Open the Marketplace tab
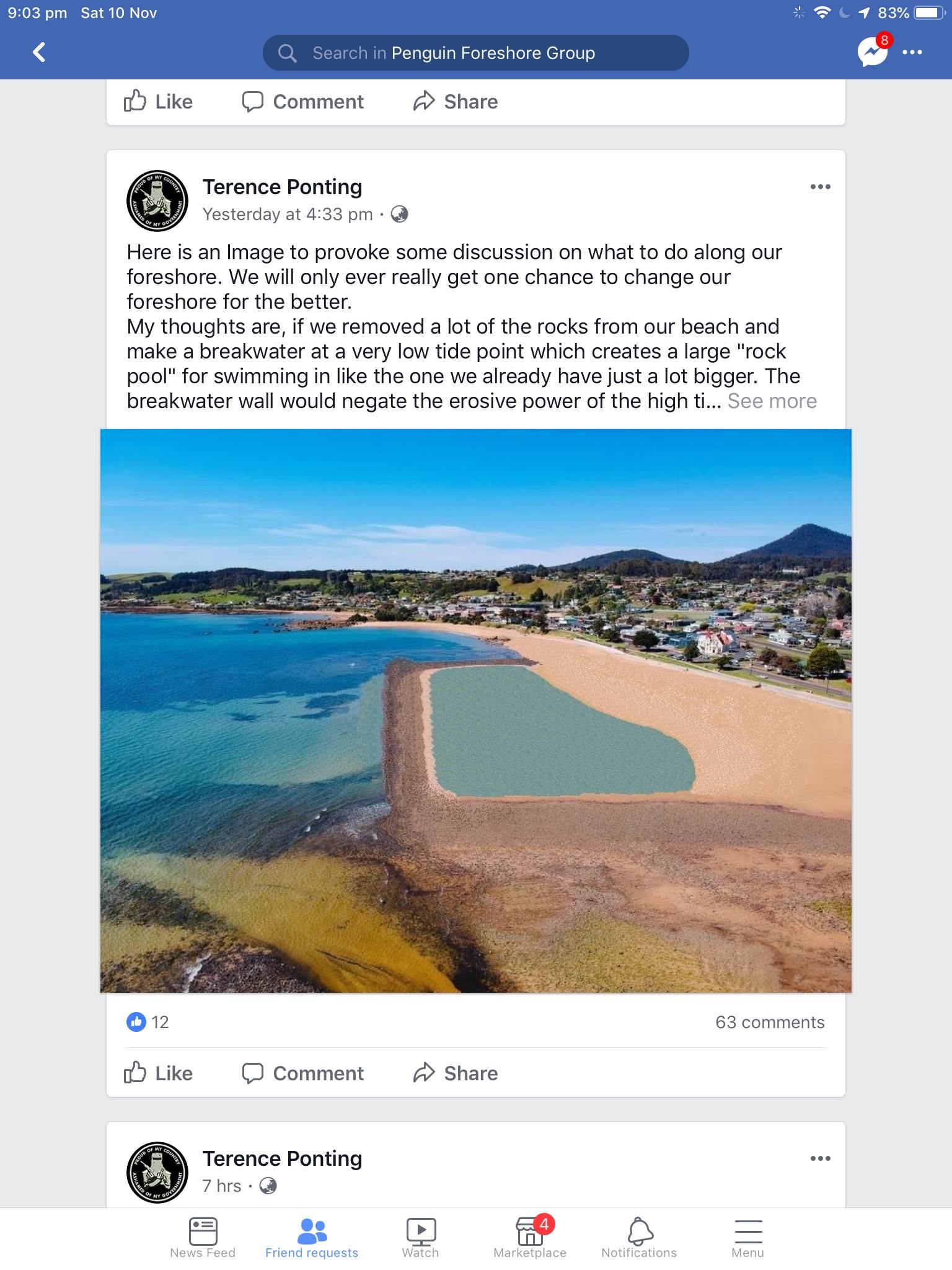Viewport: 952px width, 1270px height. pos(530,1238)
